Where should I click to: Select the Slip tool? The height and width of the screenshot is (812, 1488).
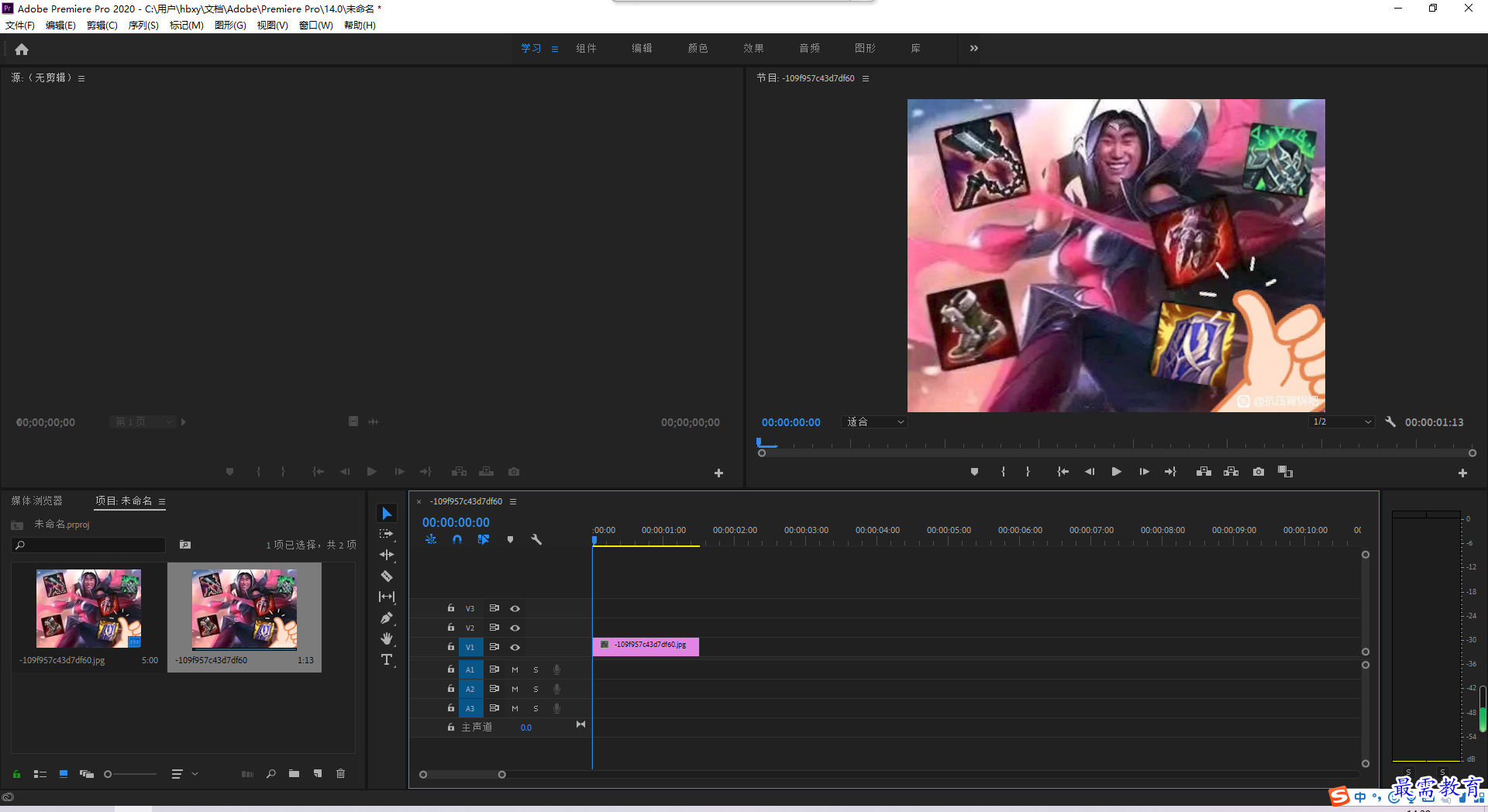tap(387, 597)
